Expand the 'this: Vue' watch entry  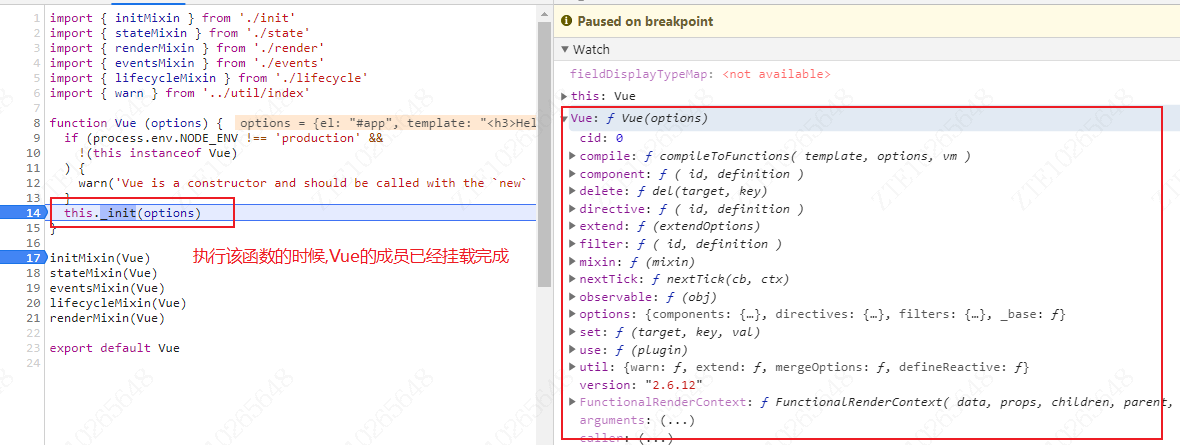pyautogui.click(x=565, y=96)
